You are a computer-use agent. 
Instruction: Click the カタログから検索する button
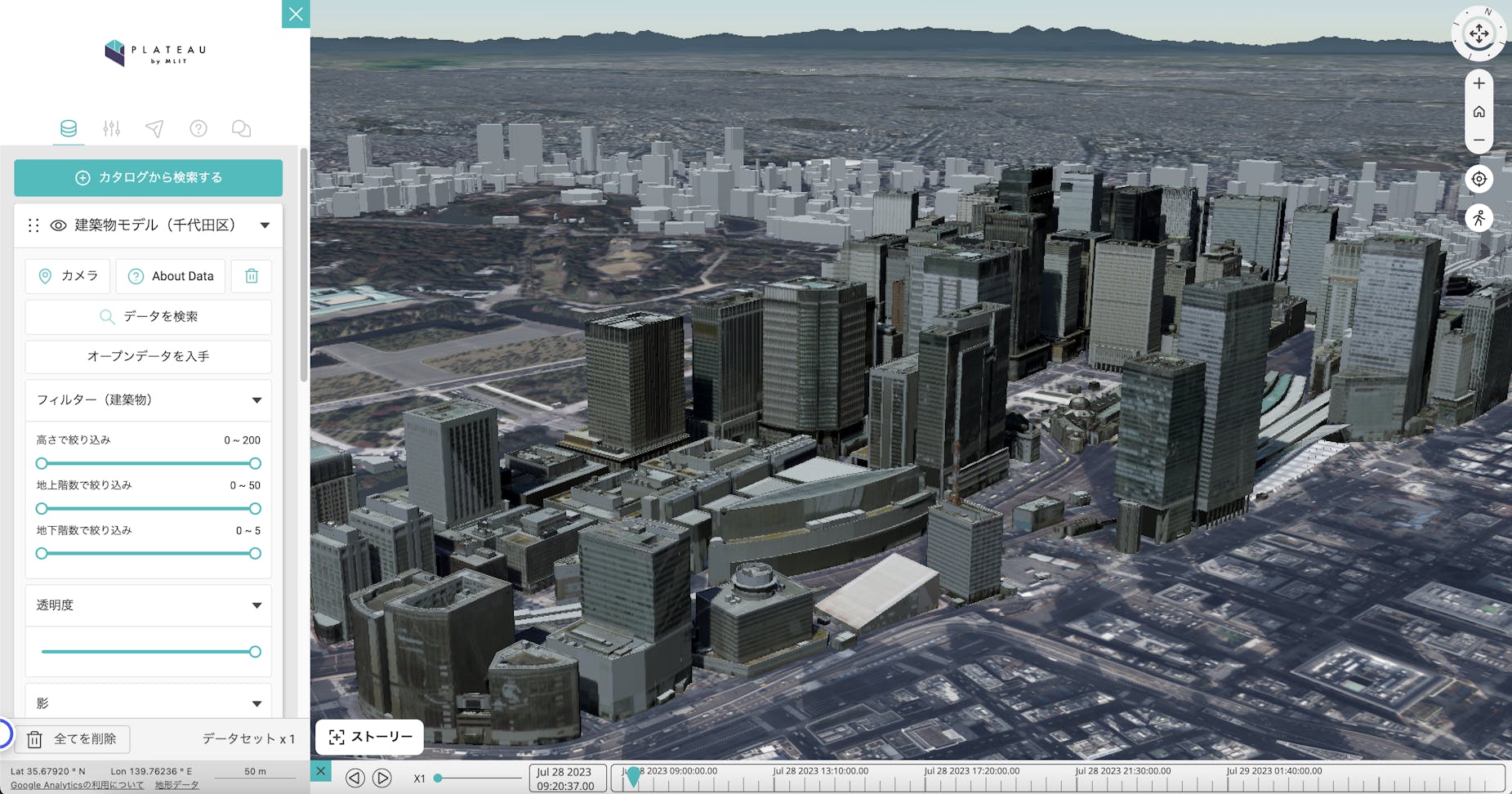click(148, 177)
